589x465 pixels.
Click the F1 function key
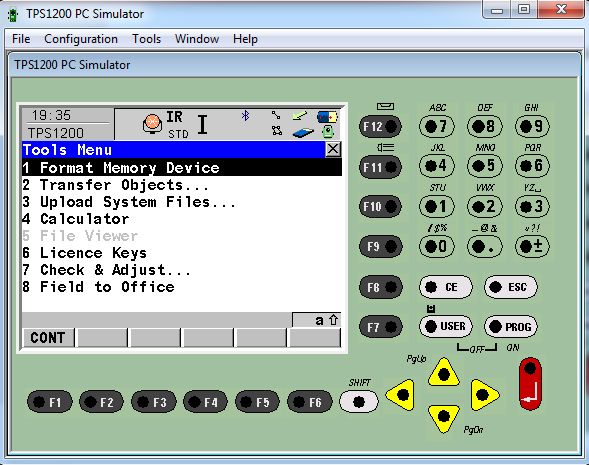(x=50, y=402)
